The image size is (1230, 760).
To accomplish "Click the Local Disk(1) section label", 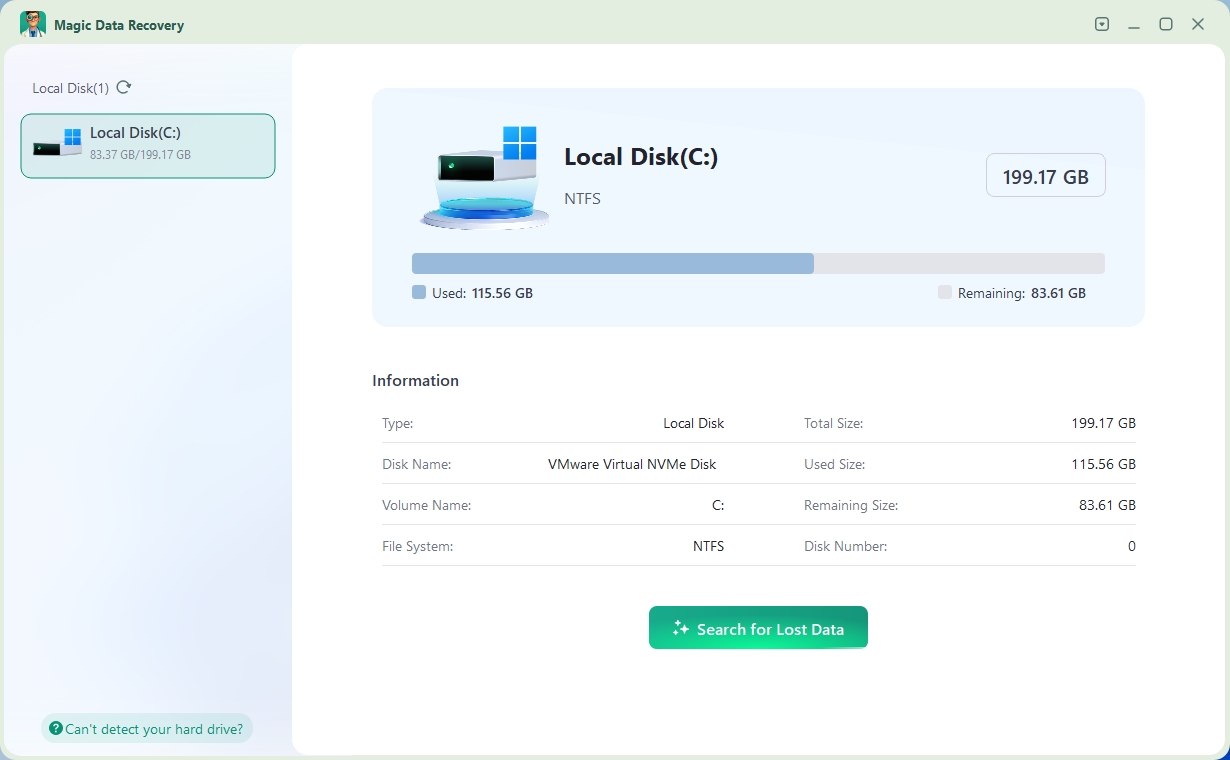I will [x=70, y=88].
